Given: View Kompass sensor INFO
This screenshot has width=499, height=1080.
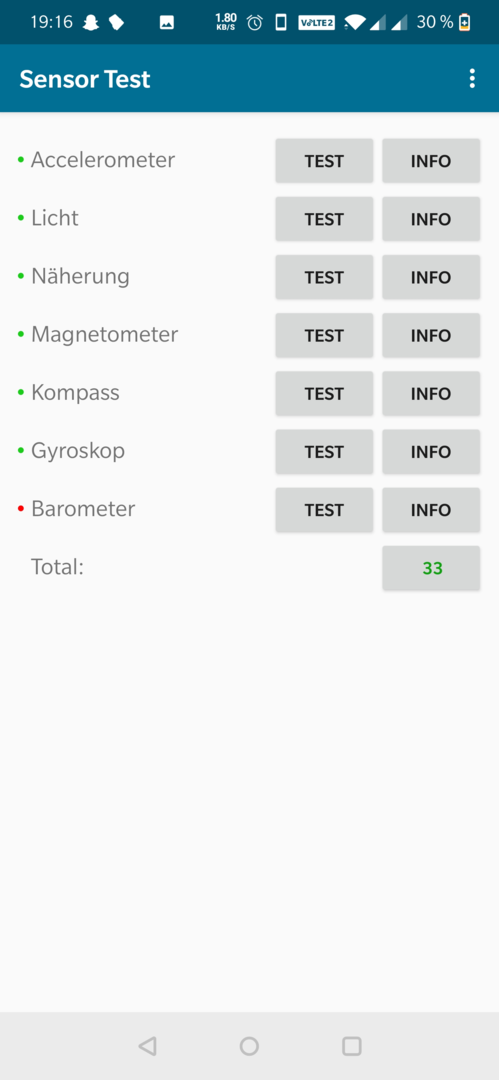Looking at the screenshot, I should [431, 394].
